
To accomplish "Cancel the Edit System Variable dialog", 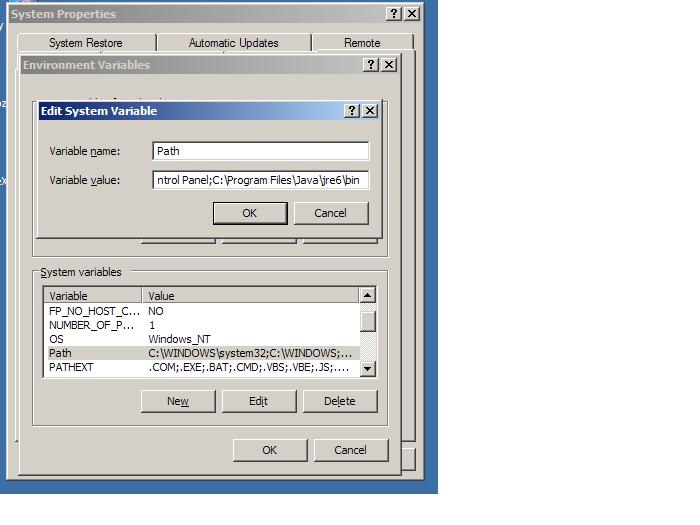I will [x=330, y=213].
